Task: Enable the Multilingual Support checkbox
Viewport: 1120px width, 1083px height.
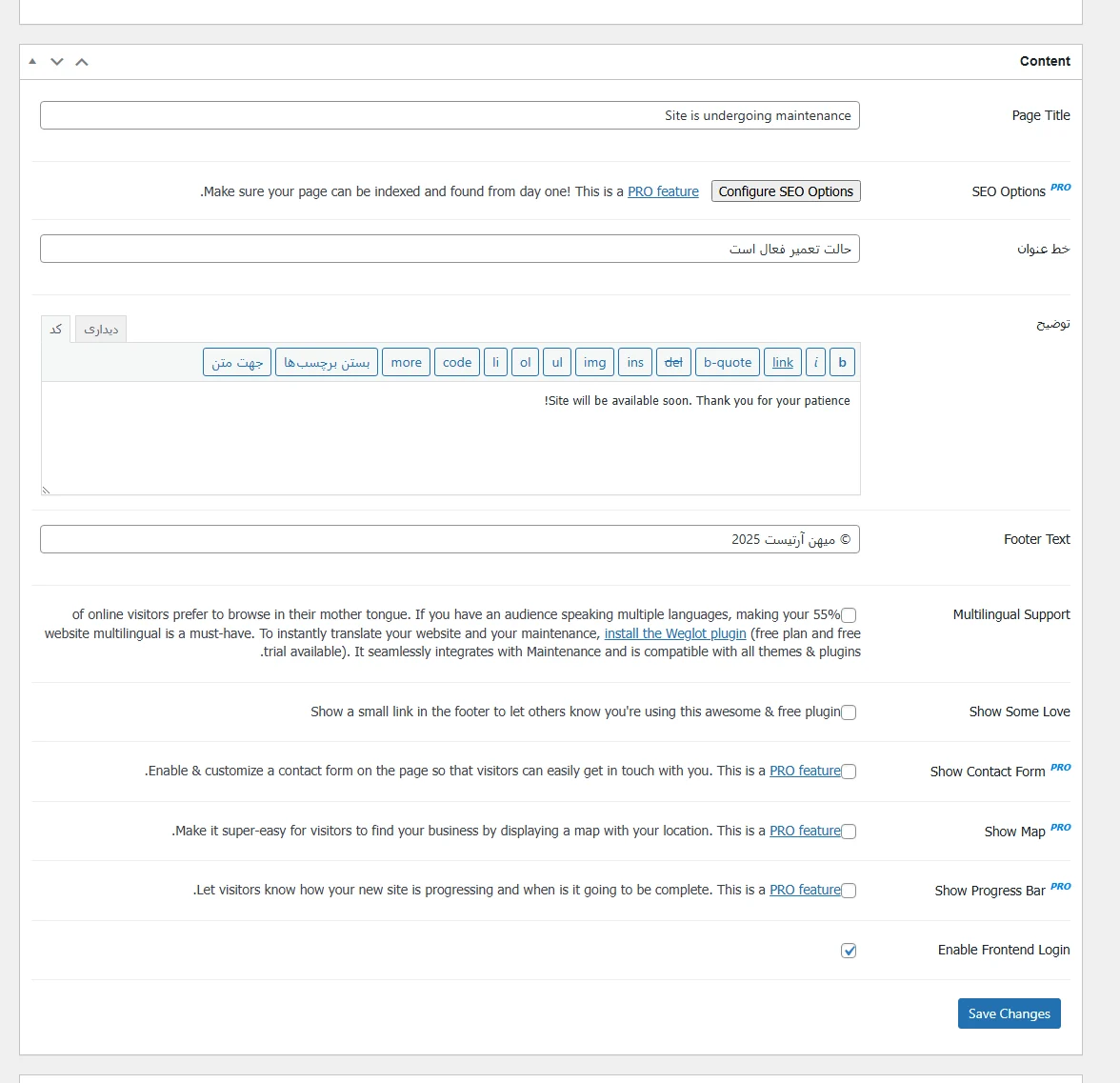Action: (x=849, y=615)
